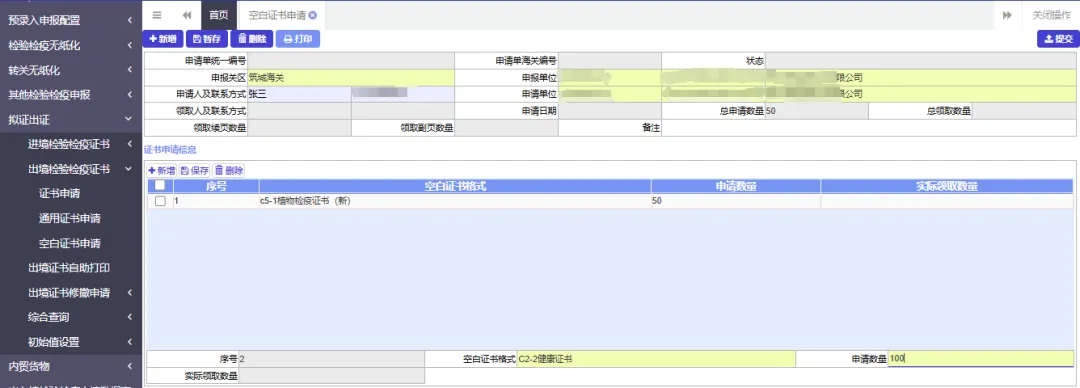The height and width of the screenshot is (388, 1080).
Task: Toggle the select-all checkbox in grid header
Action: (x=160, y=185)
